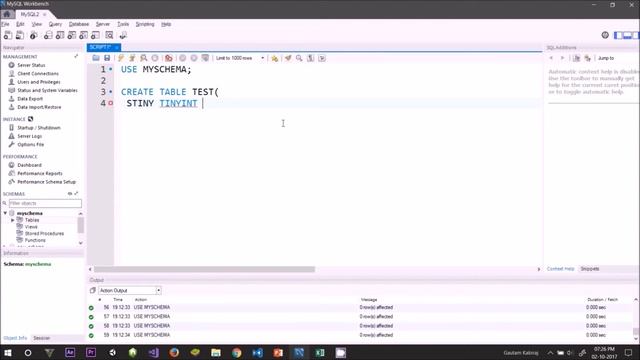This screenshot has height=360, width=640.
Task: Click the stop query execution icon
Action: point(155,58)
